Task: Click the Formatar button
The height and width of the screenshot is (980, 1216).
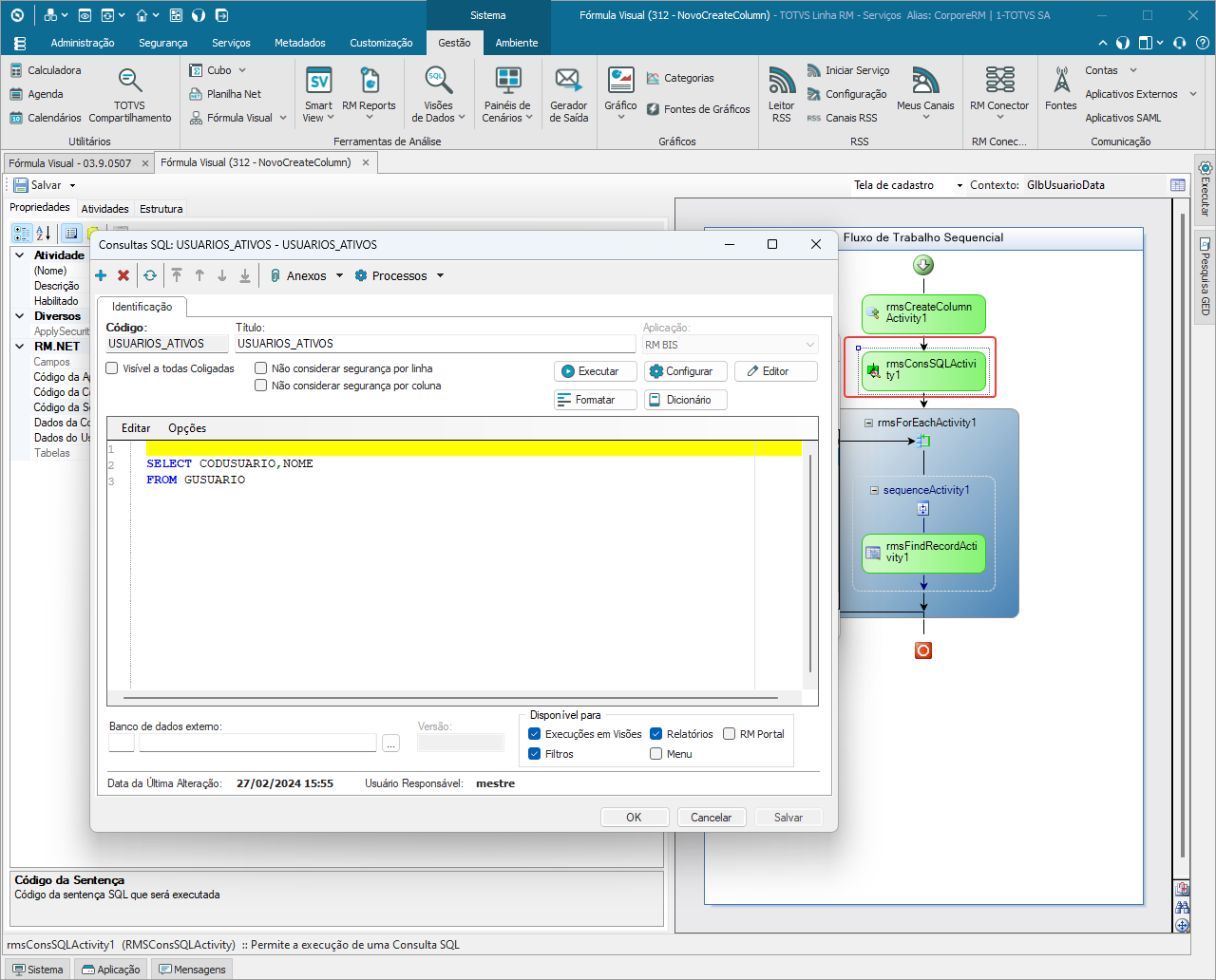Action: 596,400
